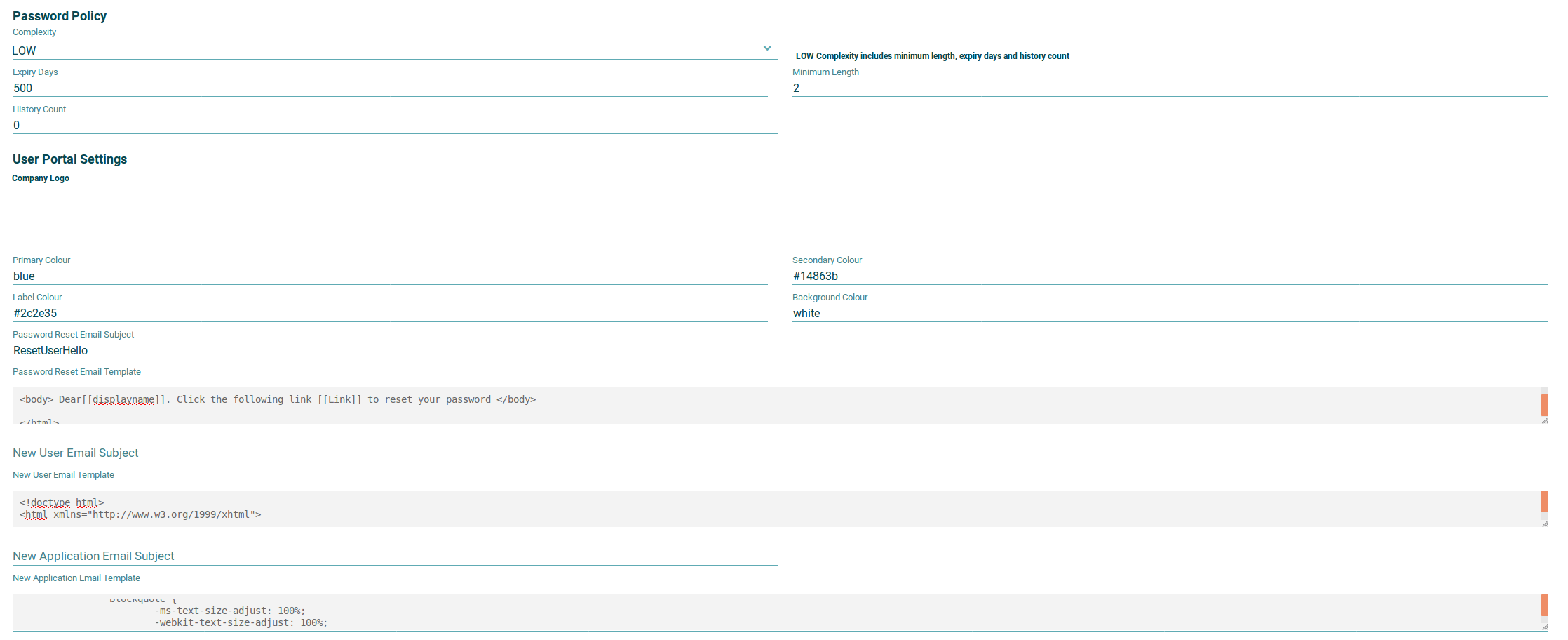Image resolution: width=1568 pixels, height=640 pixels.
Task: Click the Secondary Colour input
Action: pyautogui.click(x=1169, y=276)
